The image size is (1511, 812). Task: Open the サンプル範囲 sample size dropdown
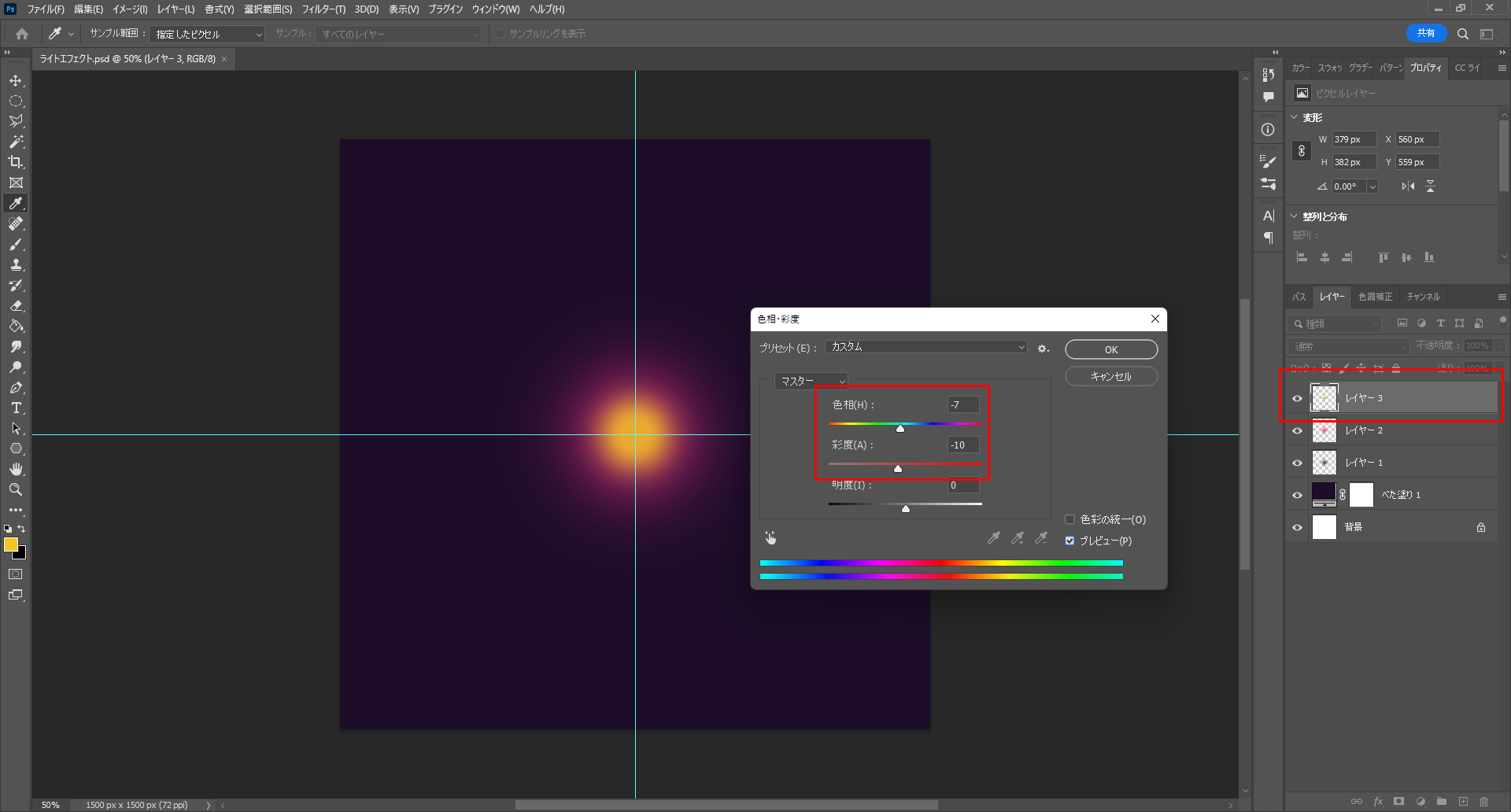click(208, 35)
